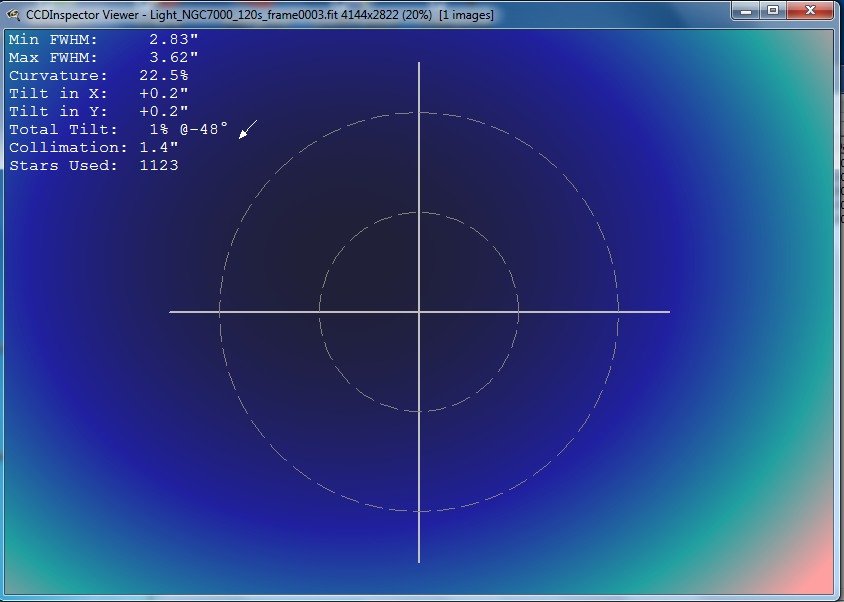Select the tilt direction arrow indicator
This screenshot has width=844, height=602.
pyautogui.click(x=246, y=129)
